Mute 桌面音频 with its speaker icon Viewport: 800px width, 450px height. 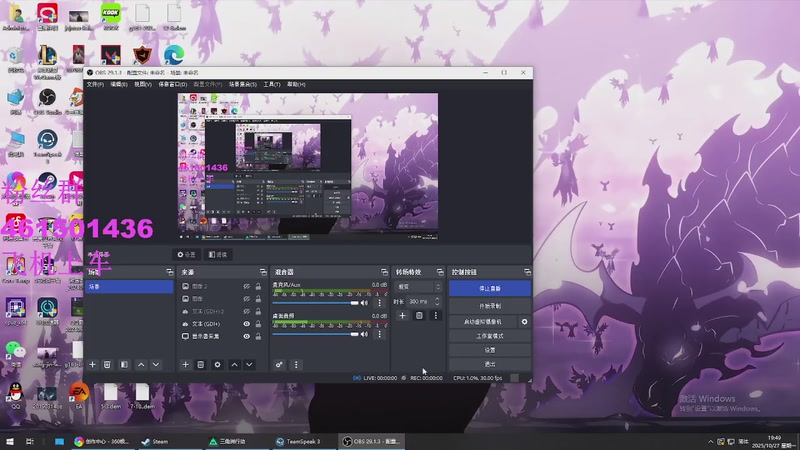(364, 334)
